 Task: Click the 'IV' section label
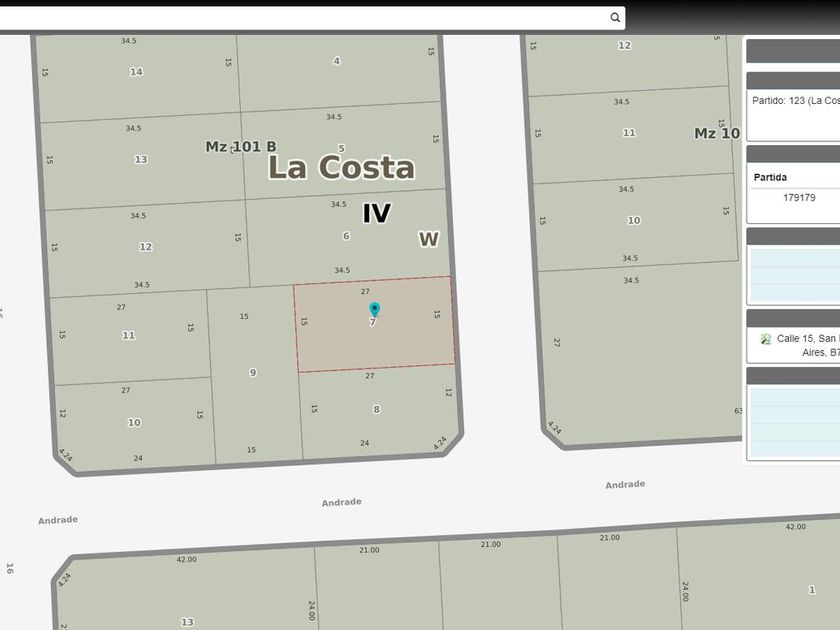[377, 213]
